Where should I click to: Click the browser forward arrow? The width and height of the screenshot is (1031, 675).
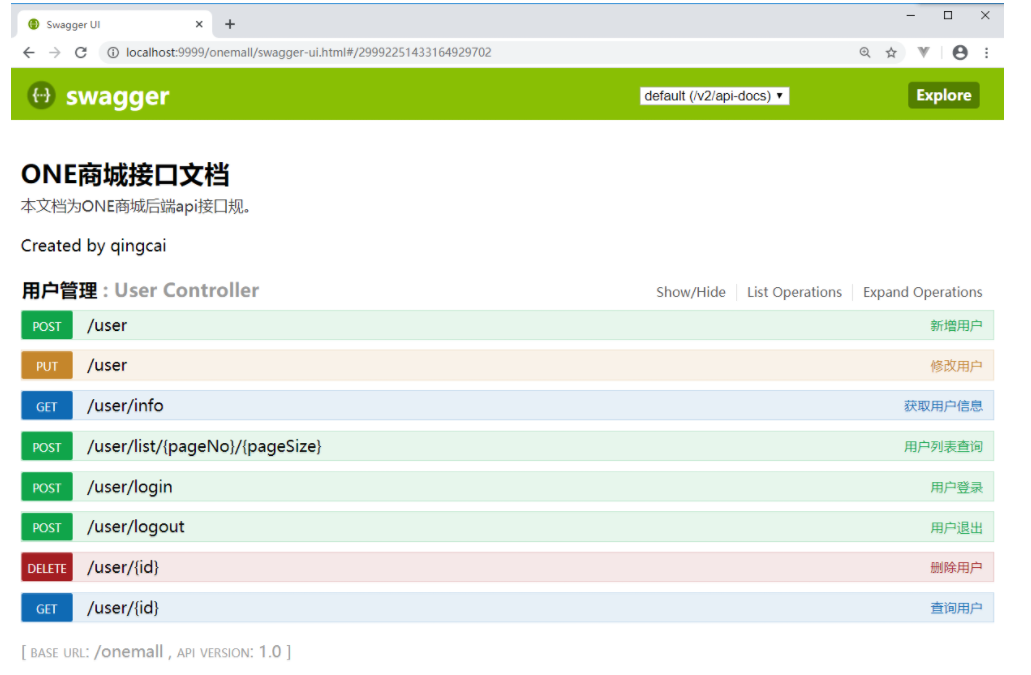[x=55, y=53]
